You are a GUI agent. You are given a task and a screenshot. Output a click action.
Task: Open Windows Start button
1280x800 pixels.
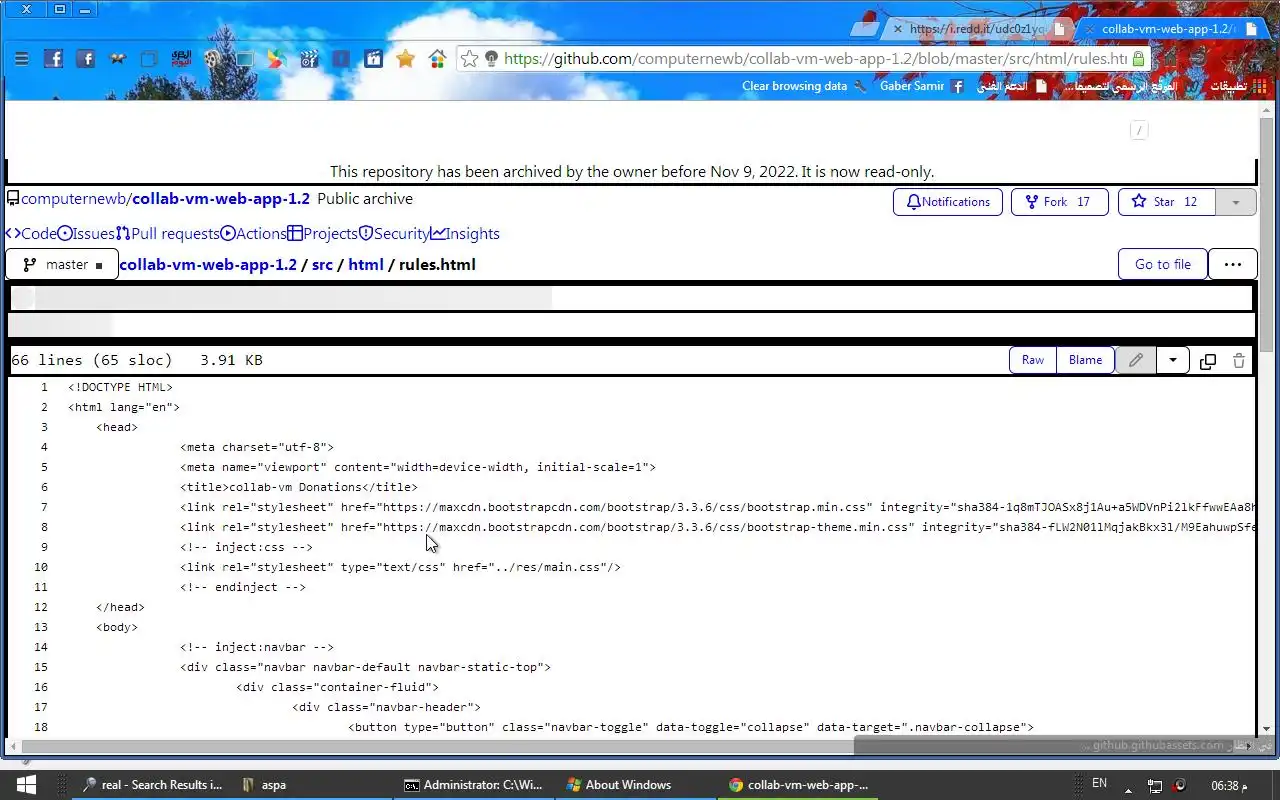point(26,785)
